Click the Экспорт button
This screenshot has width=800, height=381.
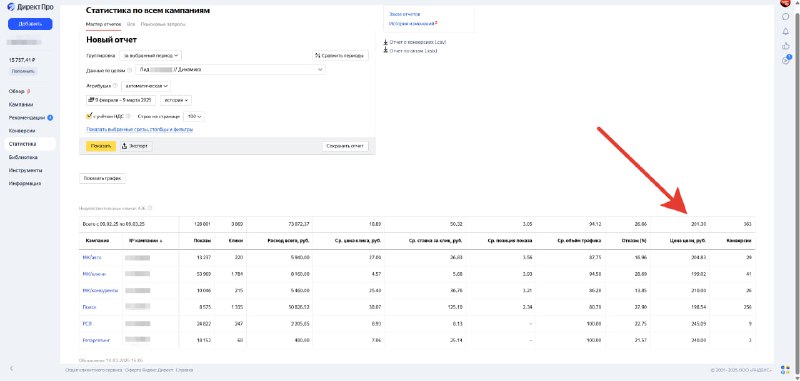click(x=136, y=146)
